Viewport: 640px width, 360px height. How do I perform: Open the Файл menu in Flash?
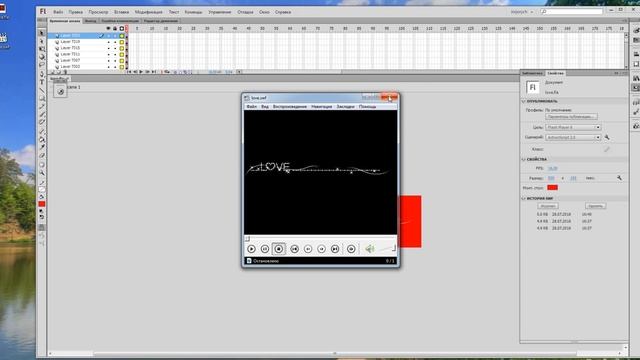point(58,12)
